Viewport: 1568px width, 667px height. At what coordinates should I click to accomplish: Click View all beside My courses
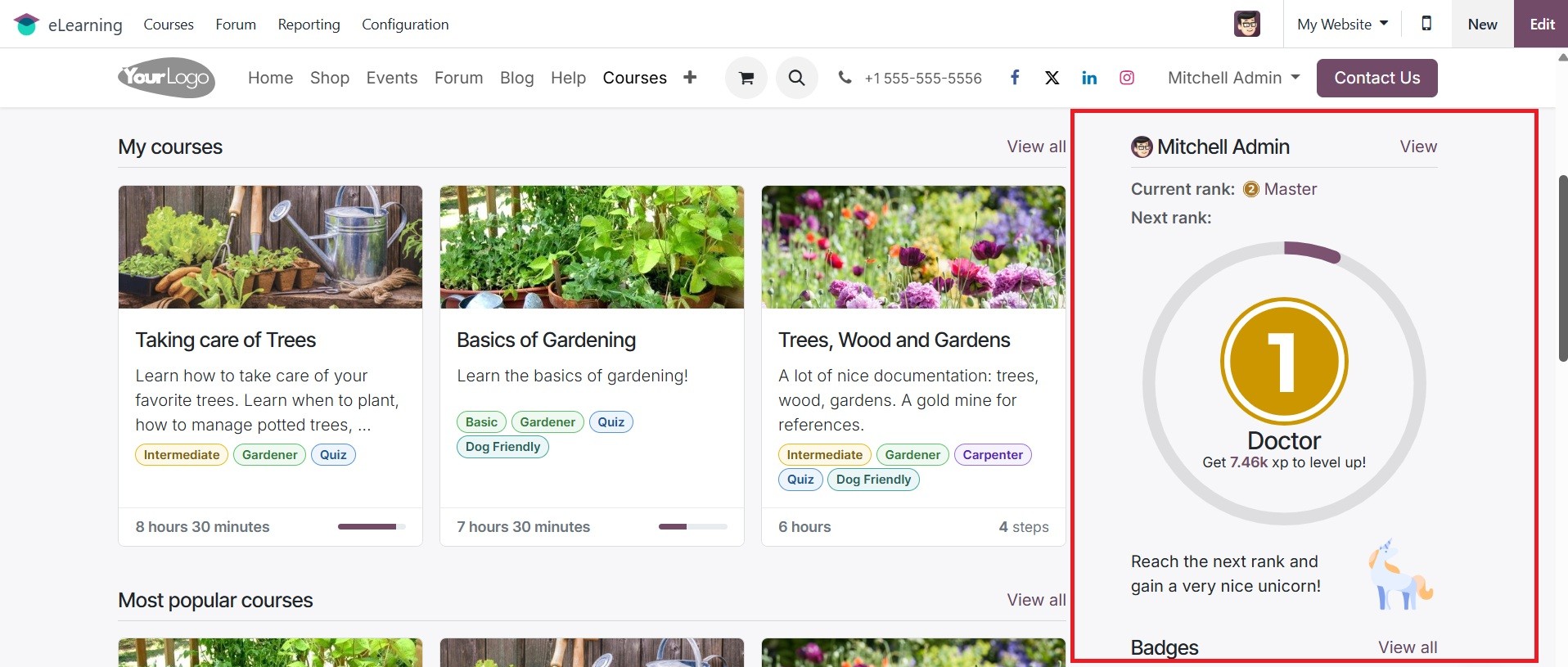[x=1036, y=146]
